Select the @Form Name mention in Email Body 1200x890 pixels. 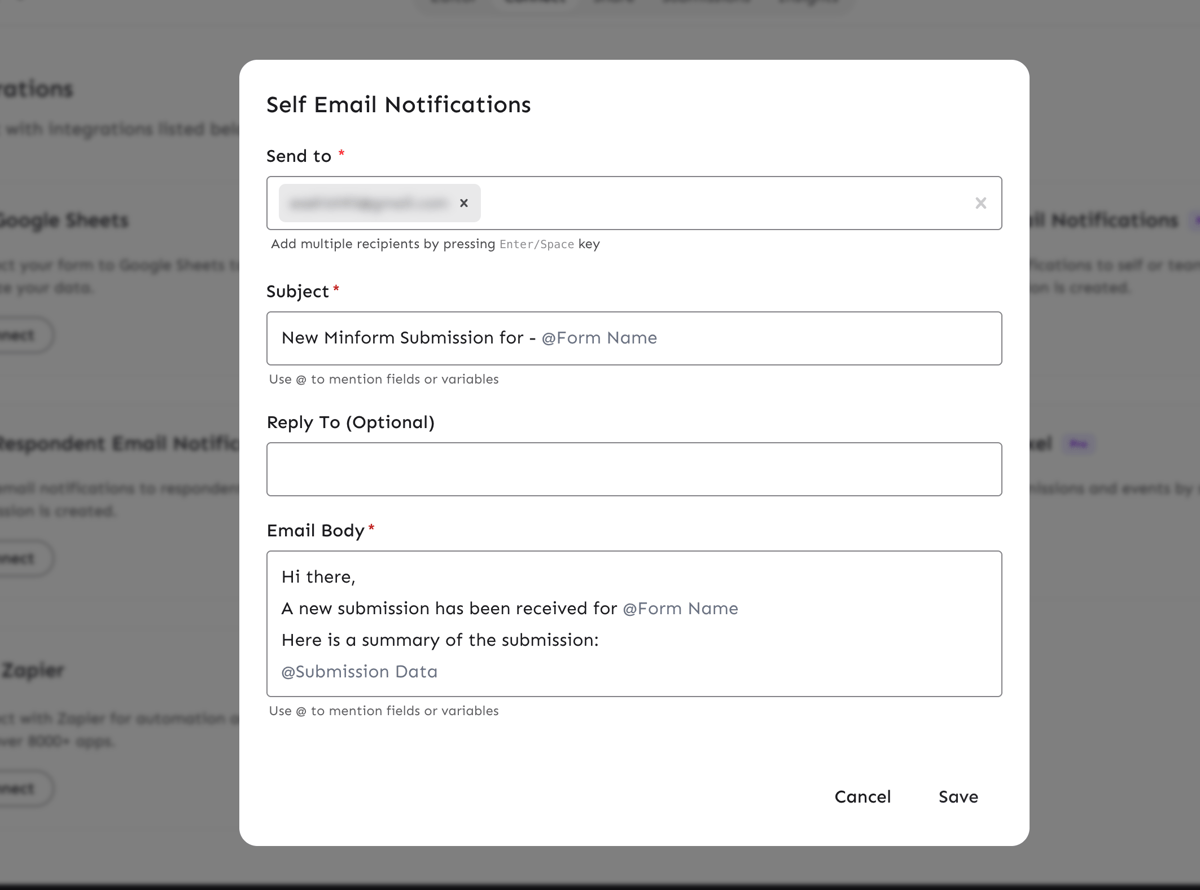(x=680, y=609)
